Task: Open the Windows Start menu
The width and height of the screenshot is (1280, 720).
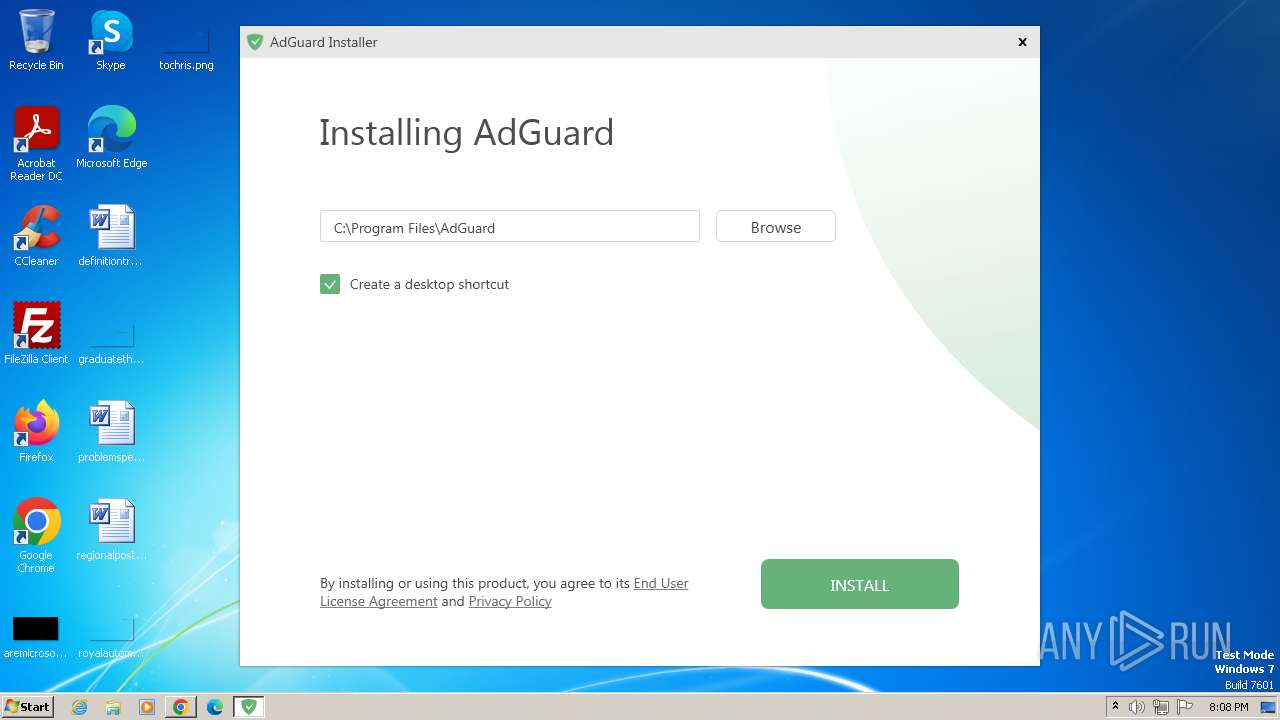Action: coord(28,706)
